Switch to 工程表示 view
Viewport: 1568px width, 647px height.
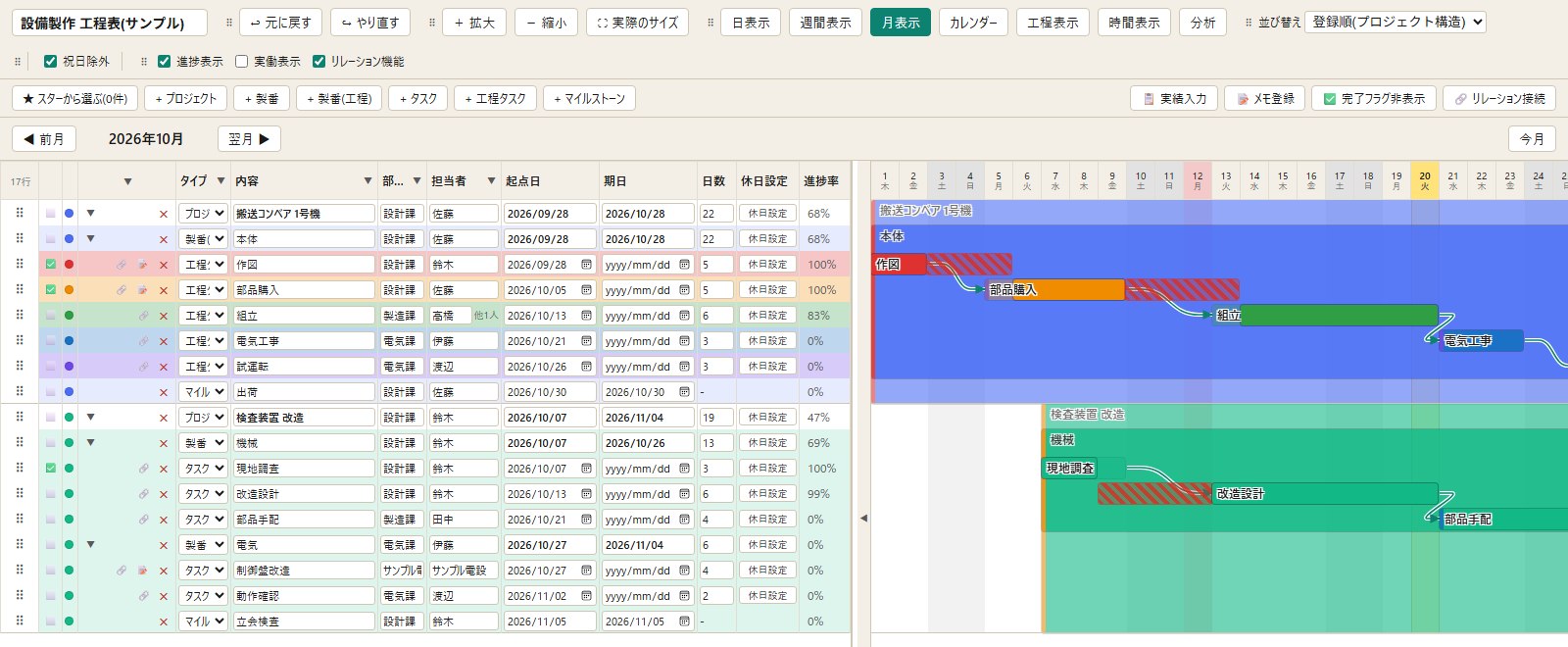coord(1053,23)
